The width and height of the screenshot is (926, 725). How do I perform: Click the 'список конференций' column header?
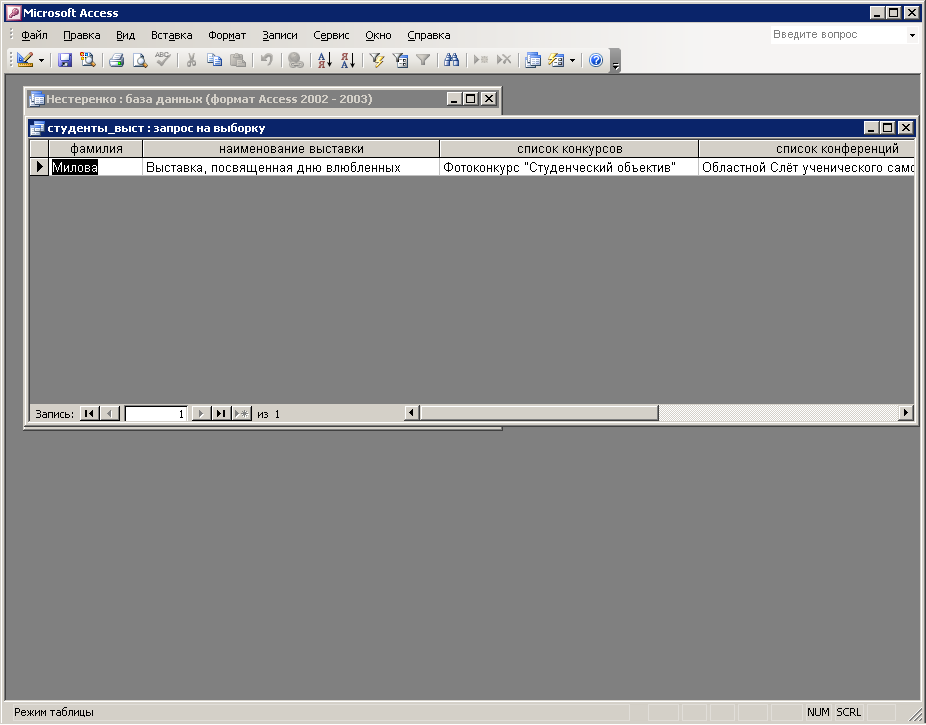(x=807, y=149)
